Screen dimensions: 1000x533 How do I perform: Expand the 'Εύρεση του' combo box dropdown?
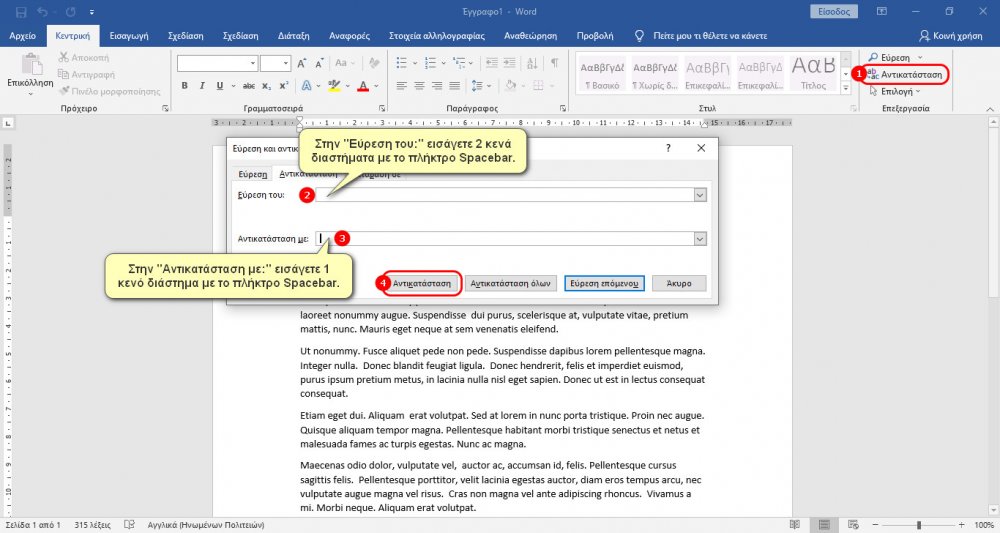pos(700,195)
